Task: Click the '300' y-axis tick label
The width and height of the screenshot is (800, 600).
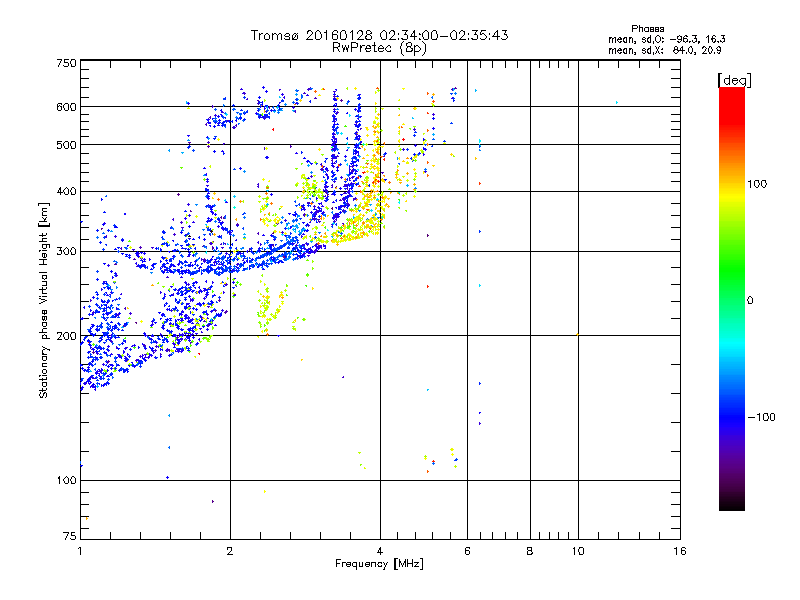Action: tap(66, 252)
